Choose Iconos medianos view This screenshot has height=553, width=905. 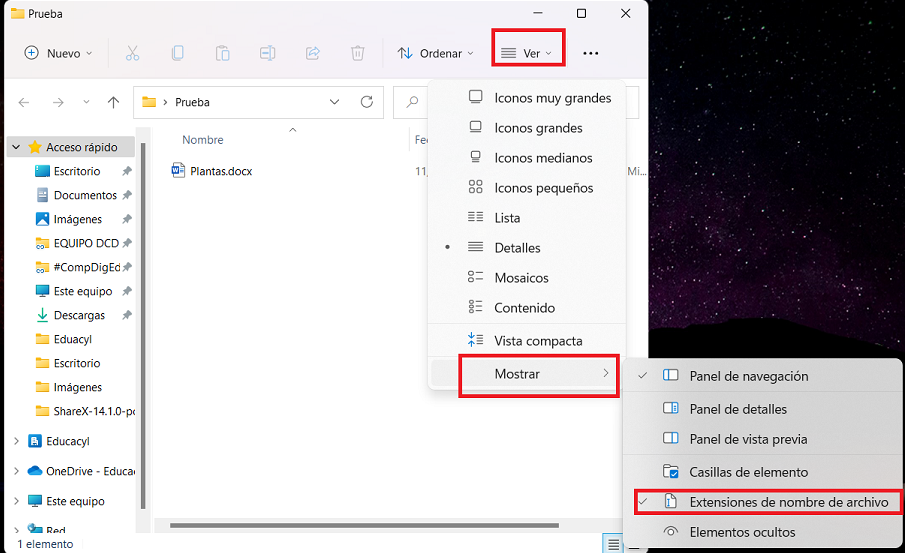tap(526, 158)
